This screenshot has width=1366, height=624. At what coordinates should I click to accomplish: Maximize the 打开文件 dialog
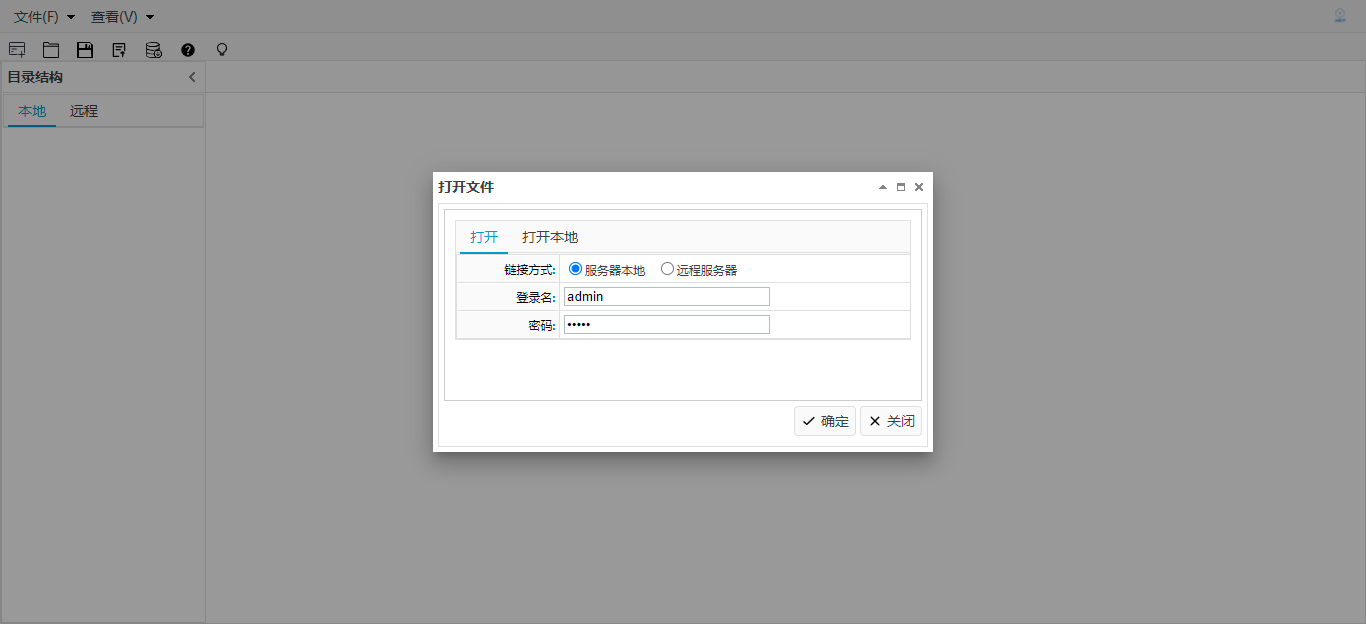[901, 187]
